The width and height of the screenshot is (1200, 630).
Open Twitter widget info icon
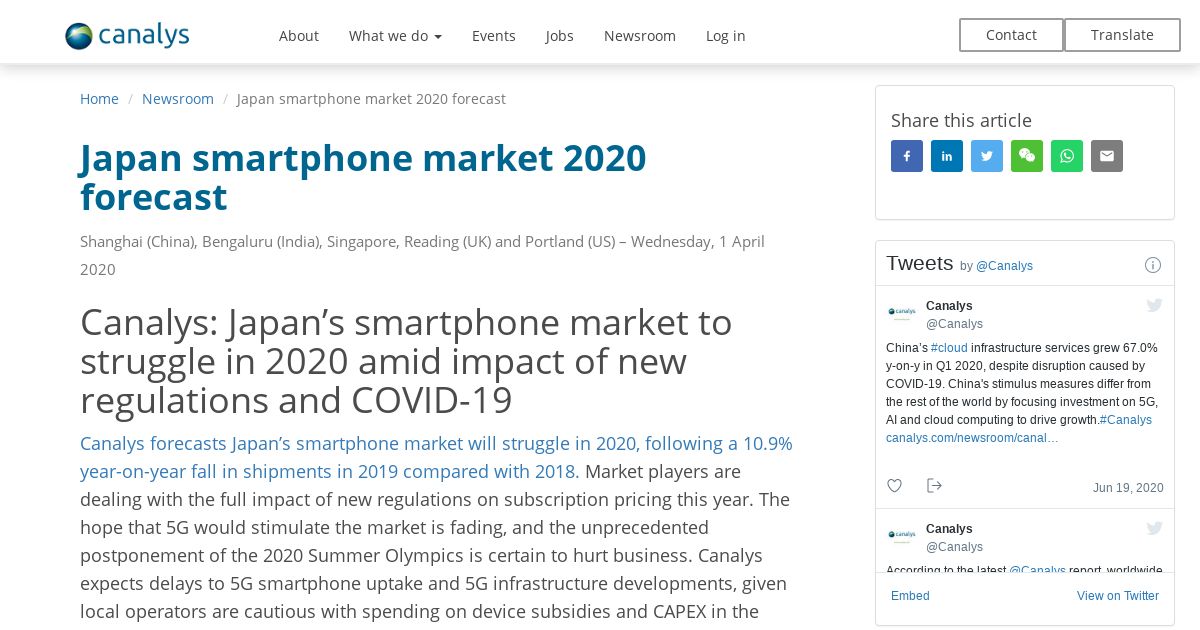[1153, 265]
